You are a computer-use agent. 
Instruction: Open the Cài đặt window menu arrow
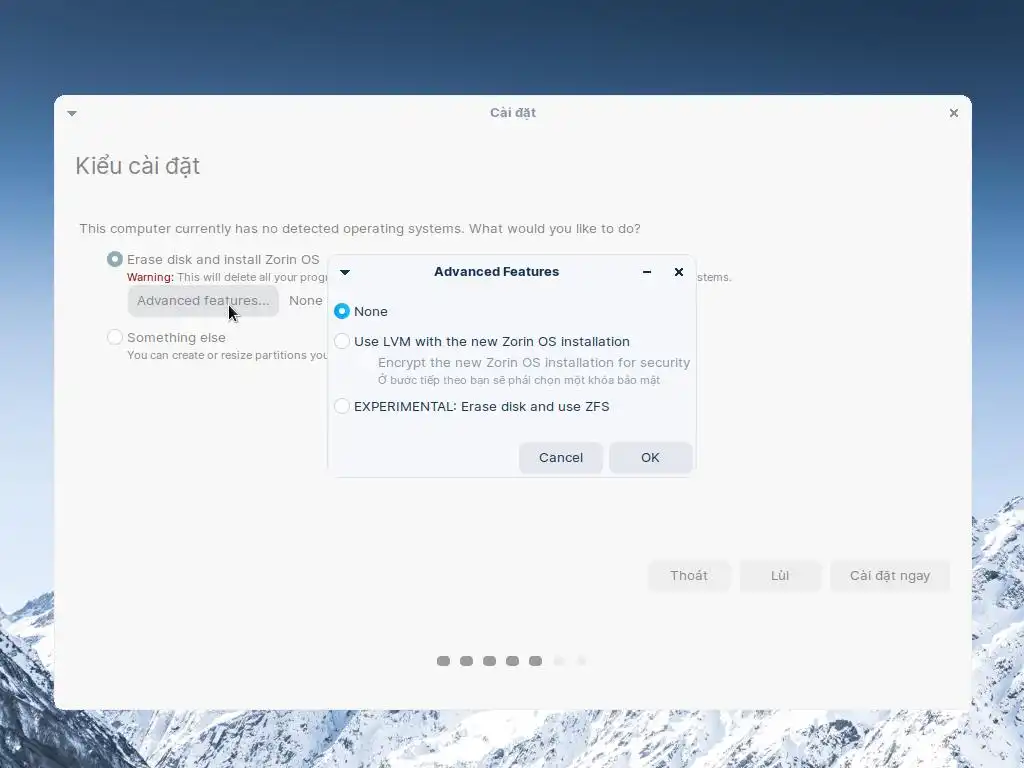[72, 114]
